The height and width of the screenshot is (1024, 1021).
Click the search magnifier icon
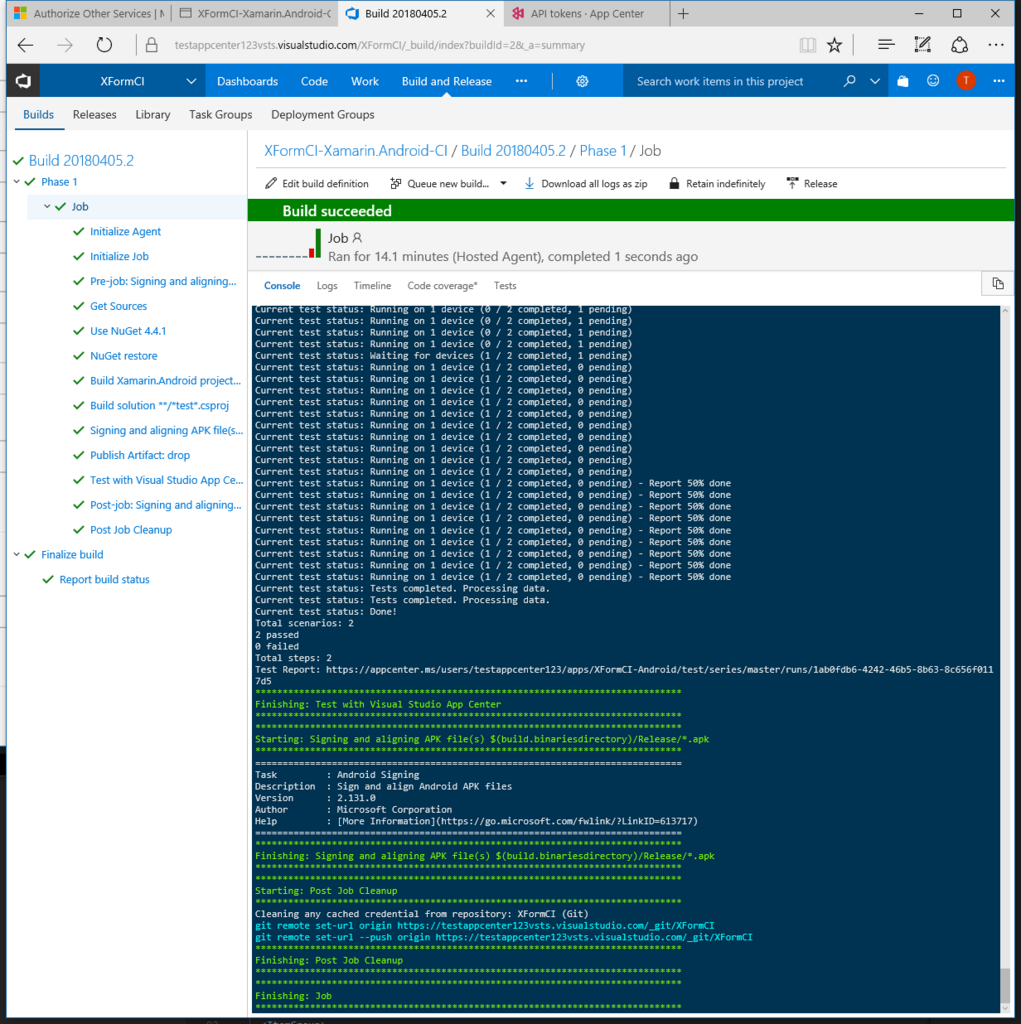[849, 81]
